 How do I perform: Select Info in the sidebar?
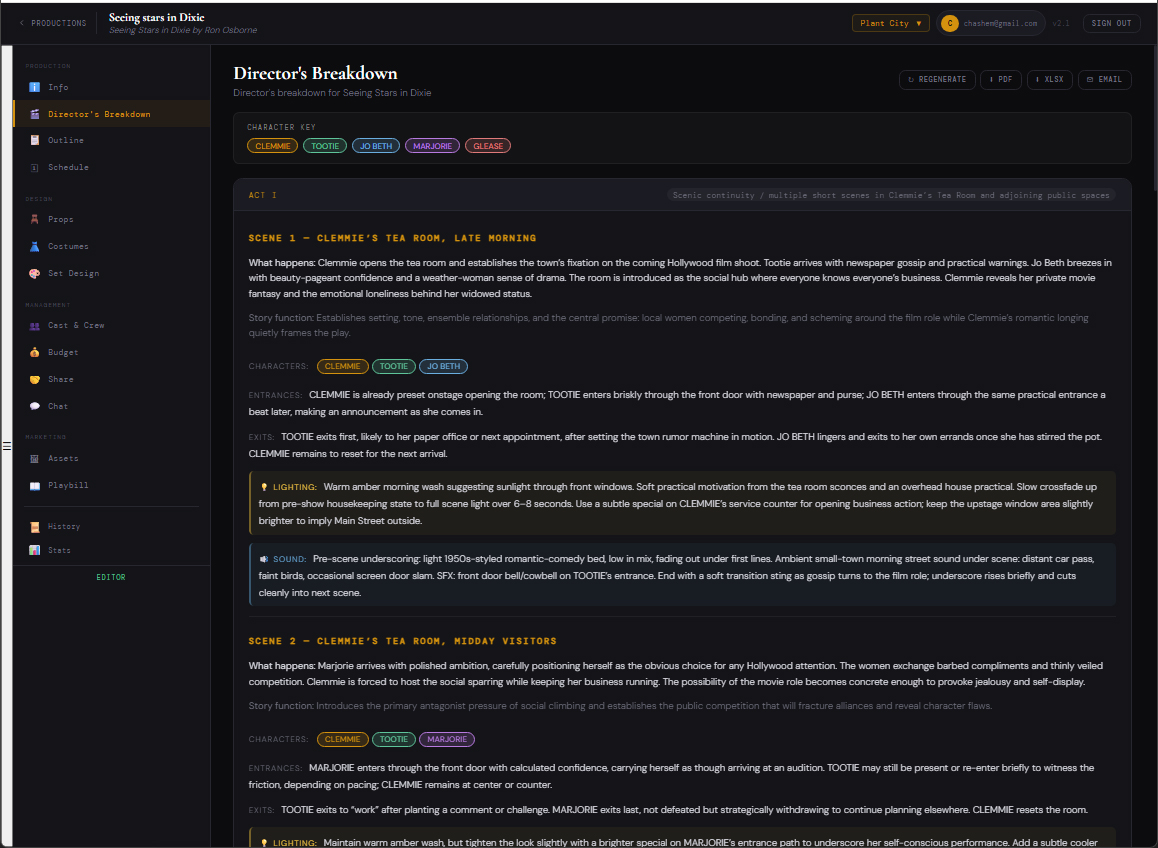pos(112,87)
